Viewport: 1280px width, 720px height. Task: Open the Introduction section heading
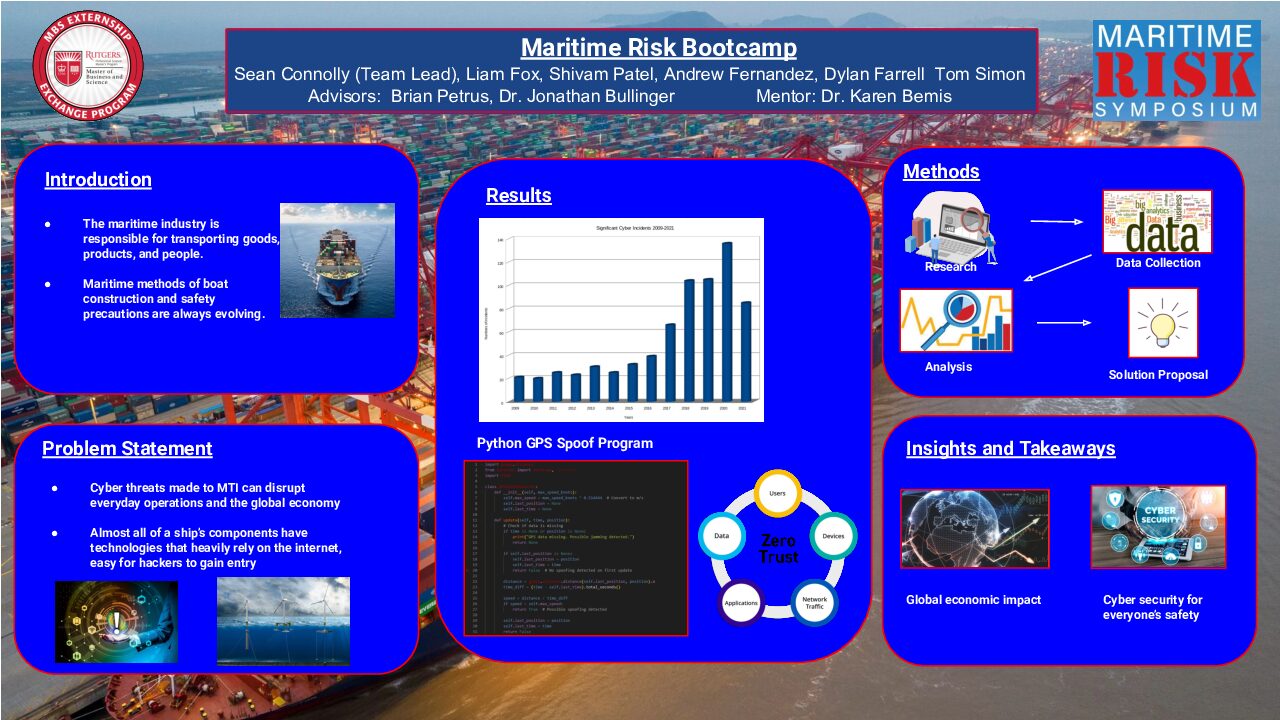pyautogui.click(x=97, y=179)
